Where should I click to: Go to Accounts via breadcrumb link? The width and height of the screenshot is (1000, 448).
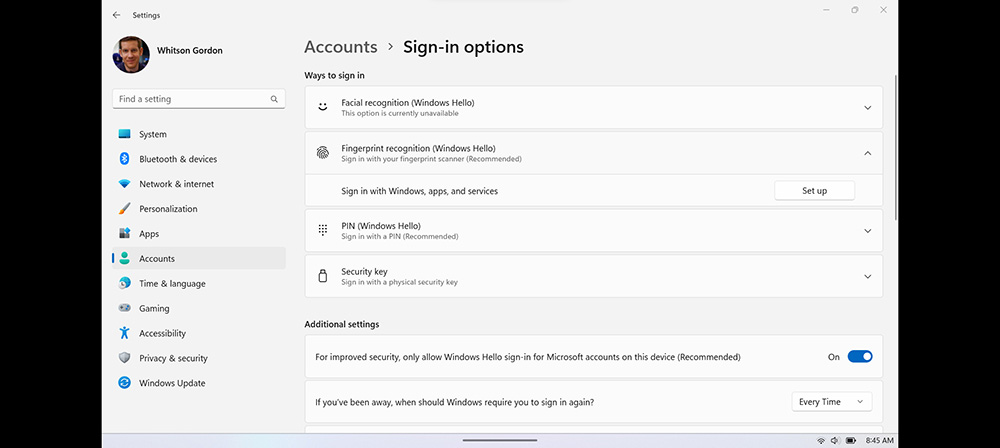341,47
